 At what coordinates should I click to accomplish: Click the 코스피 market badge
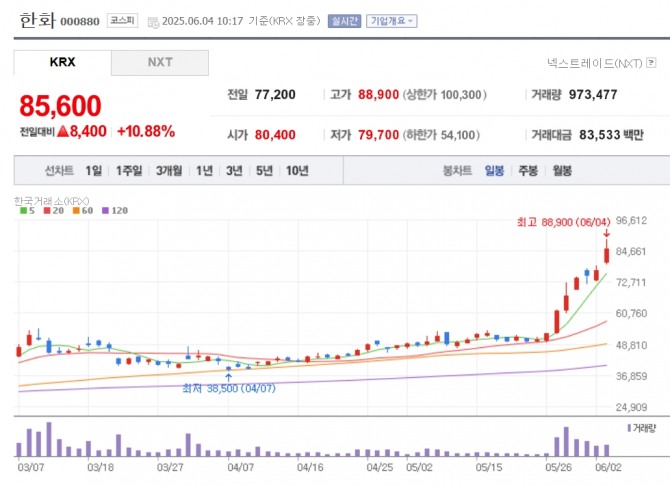(x=122, y=21)
